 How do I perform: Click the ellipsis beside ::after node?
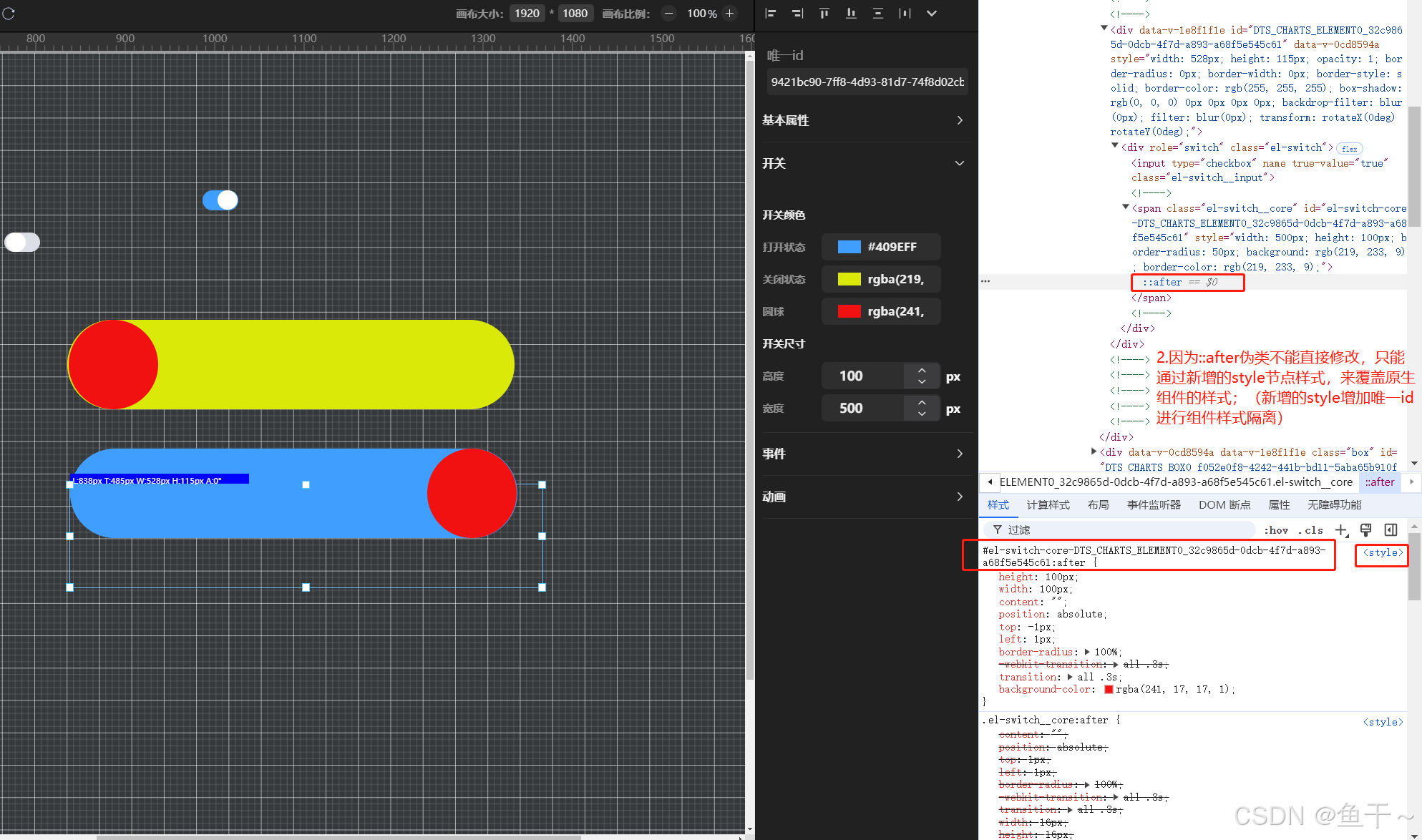[x=985, y=281]
